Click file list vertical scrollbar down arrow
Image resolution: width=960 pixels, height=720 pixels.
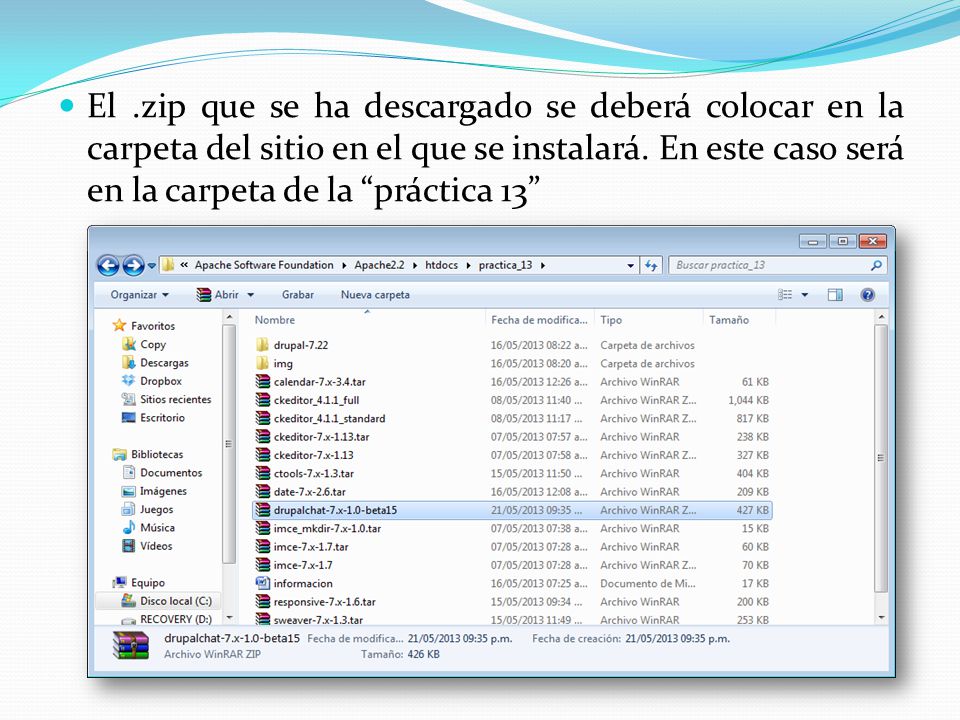(x=881, y=618)
